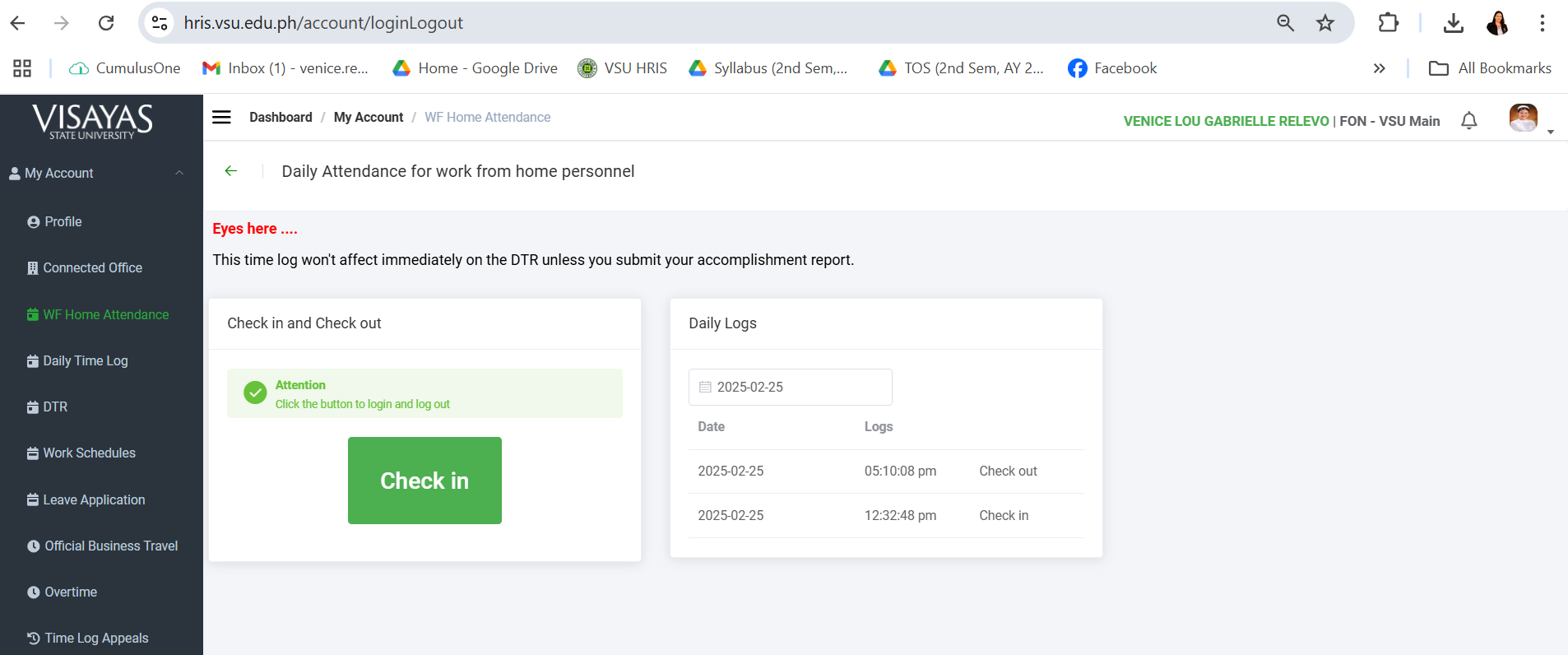Click the Daily Logs date field
1568x655 pixels.
click(x=790, y=387)
